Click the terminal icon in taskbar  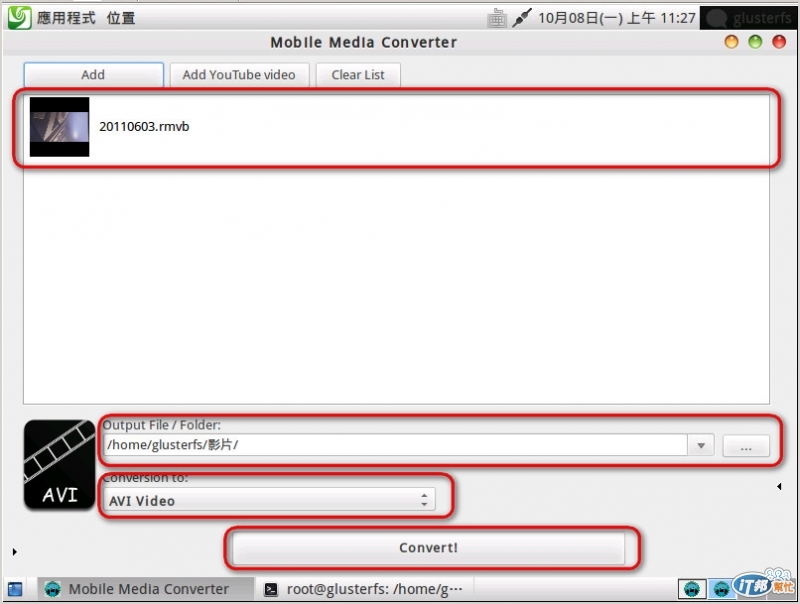271,590
